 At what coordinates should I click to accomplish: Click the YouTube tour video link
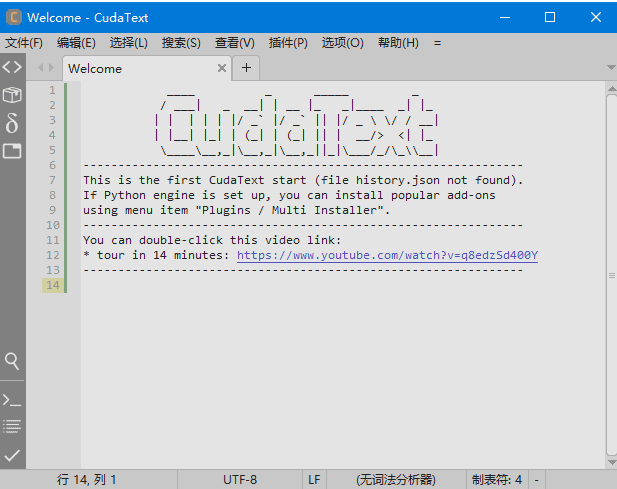387,255
